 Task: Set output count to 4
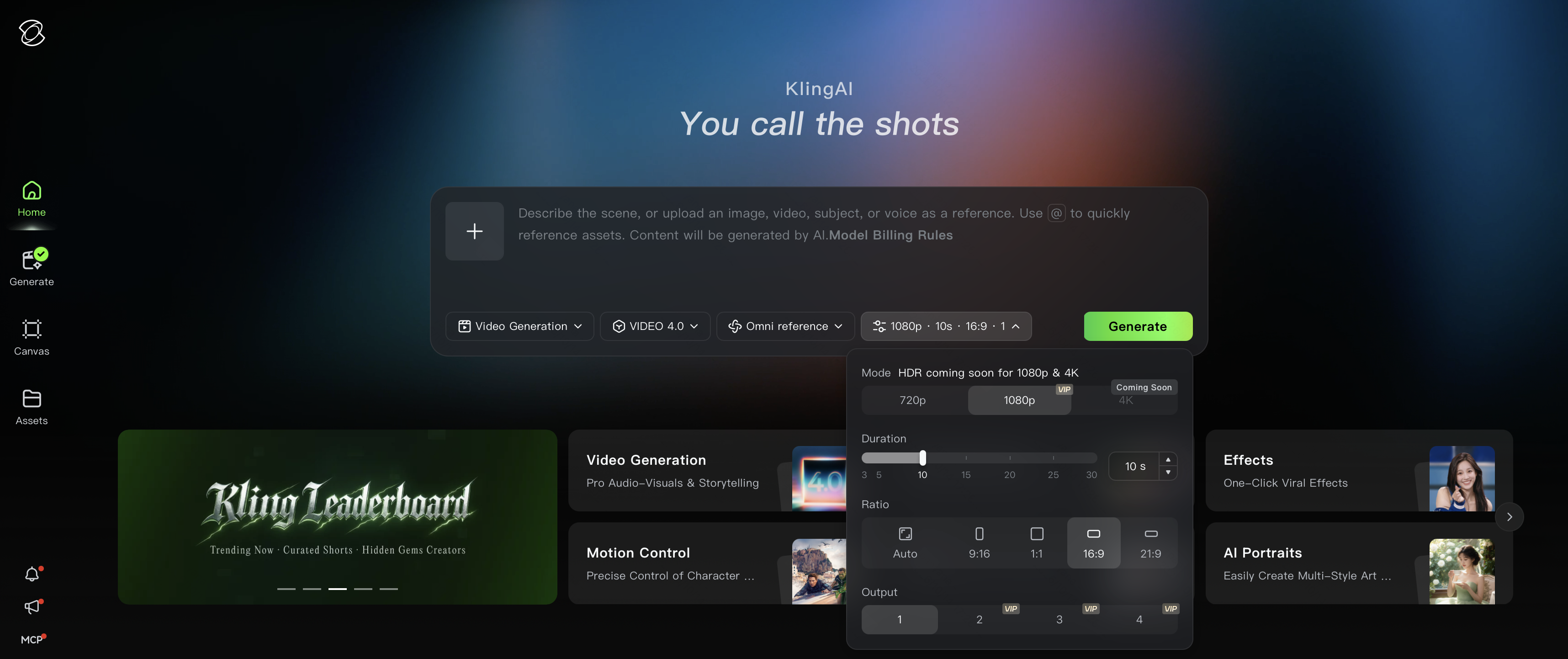(1139, 619)
